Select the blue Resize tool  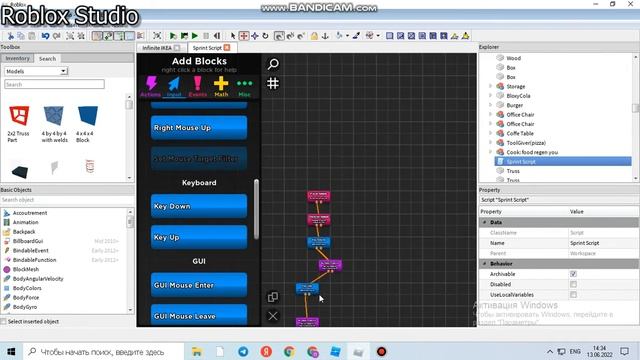click(255, 36)
